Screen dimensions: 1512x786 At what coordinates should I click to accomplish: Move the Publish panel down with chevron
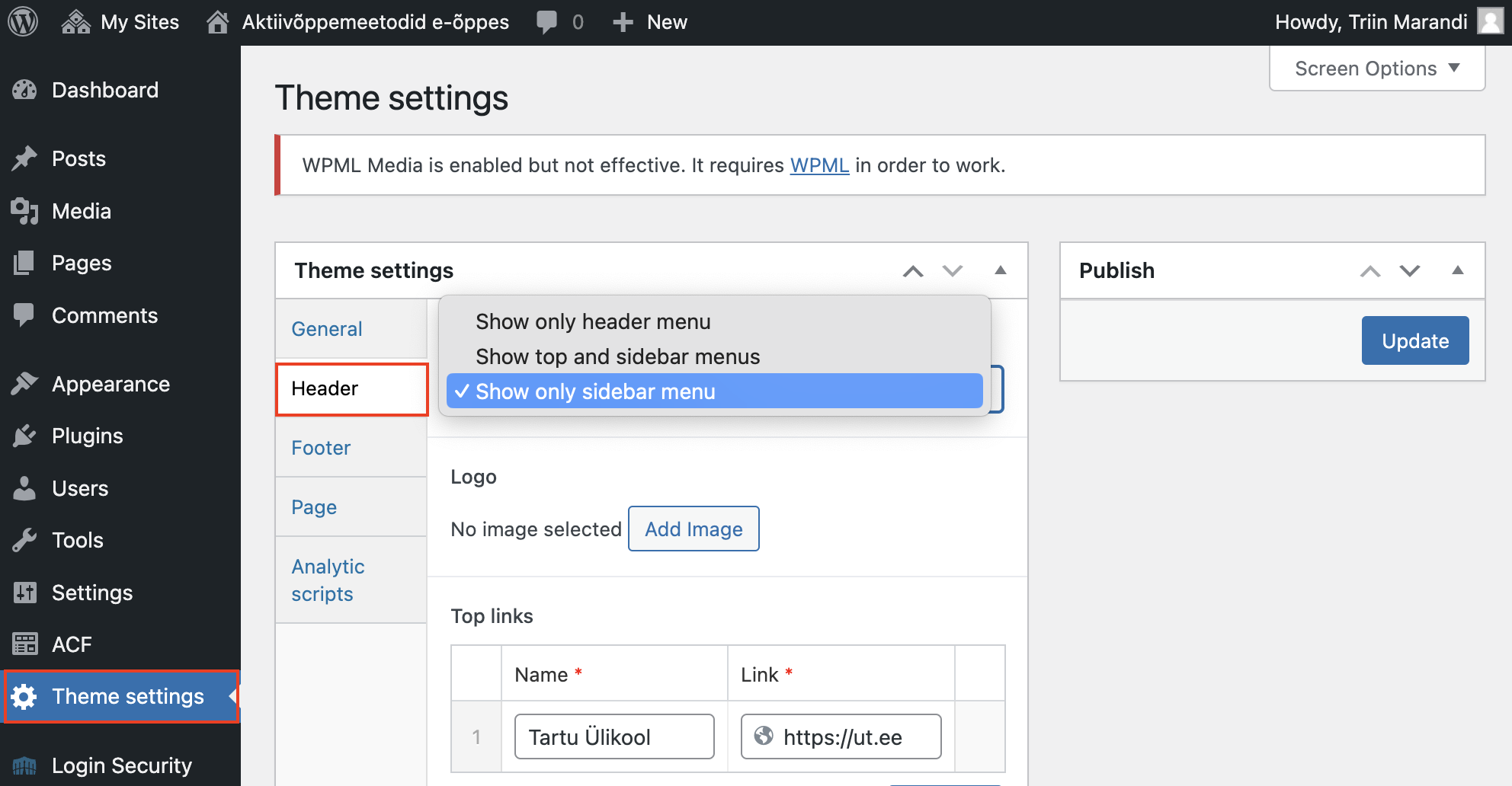click(1409, 270)
